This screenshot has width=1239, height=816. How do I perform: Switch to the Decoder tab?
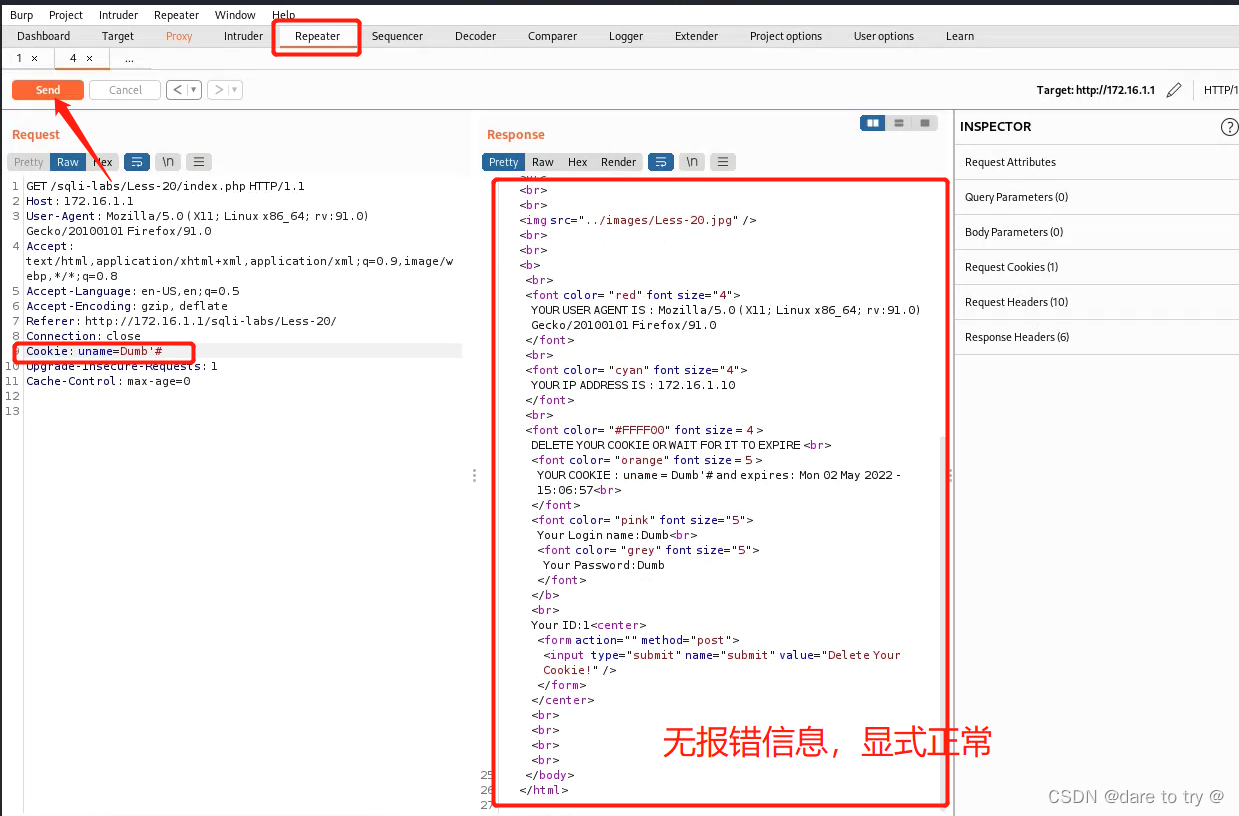[475, 36]
